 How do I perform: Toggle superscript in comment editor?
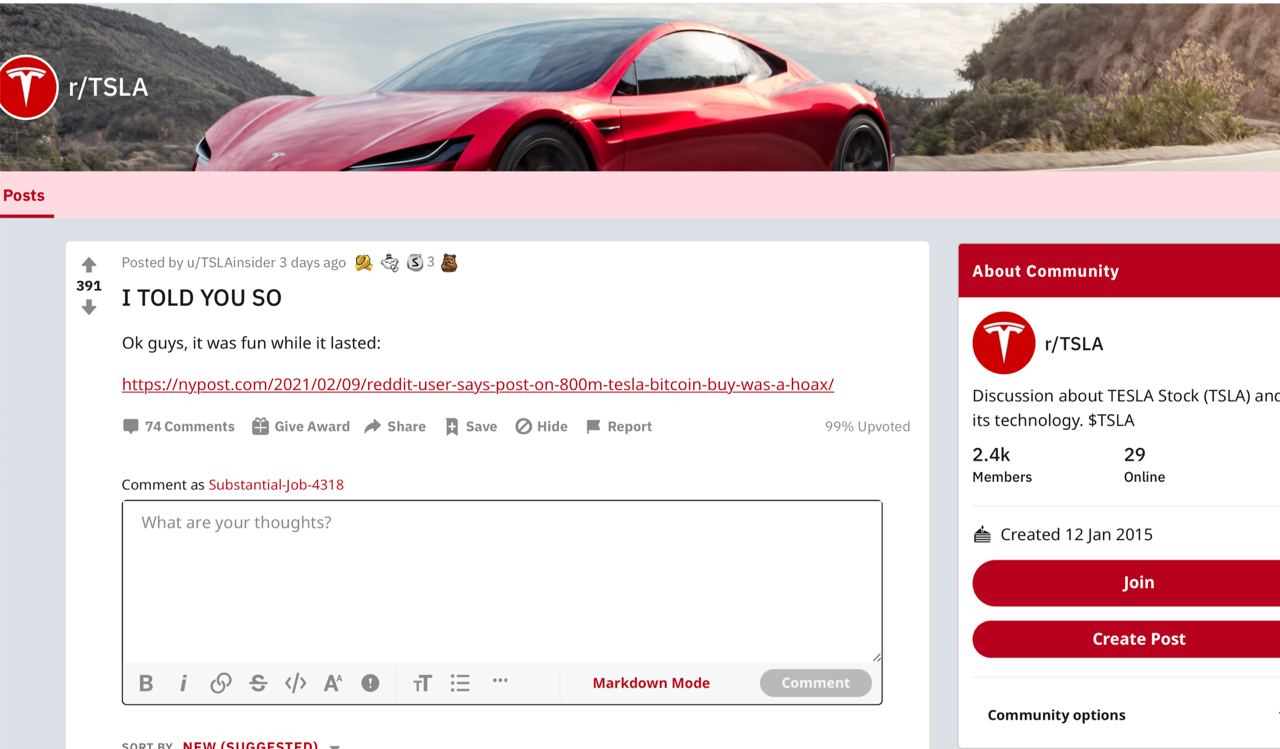click(333, 683)
